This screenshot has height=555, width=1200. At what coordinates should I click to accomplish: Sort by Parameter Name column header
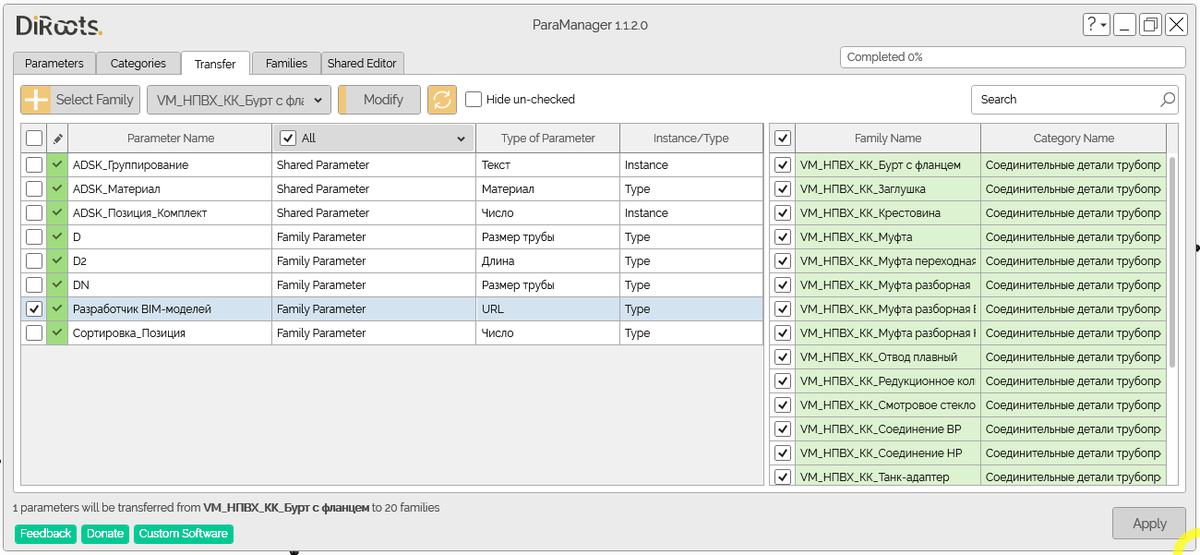(x=170, y=138)
